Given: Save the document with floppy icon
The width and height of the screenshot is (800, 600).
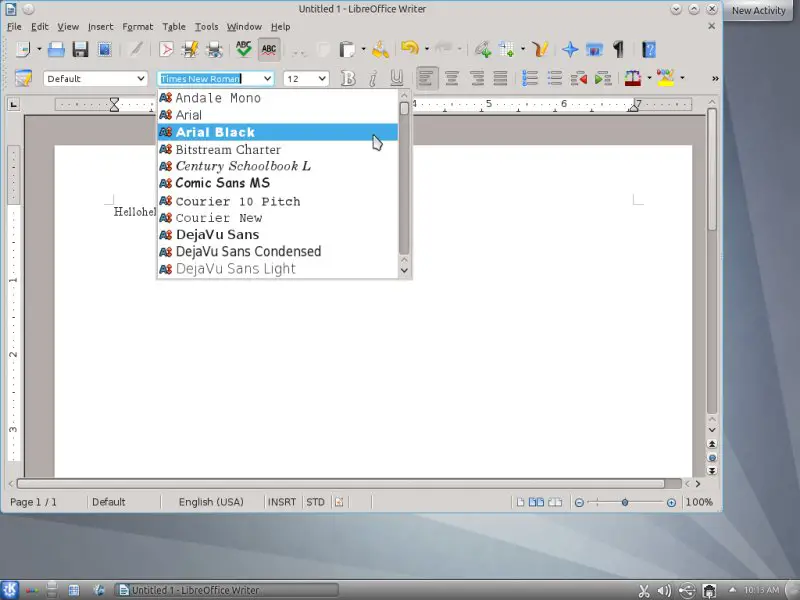Looking at the screenshot, I should tap(80, 49).
